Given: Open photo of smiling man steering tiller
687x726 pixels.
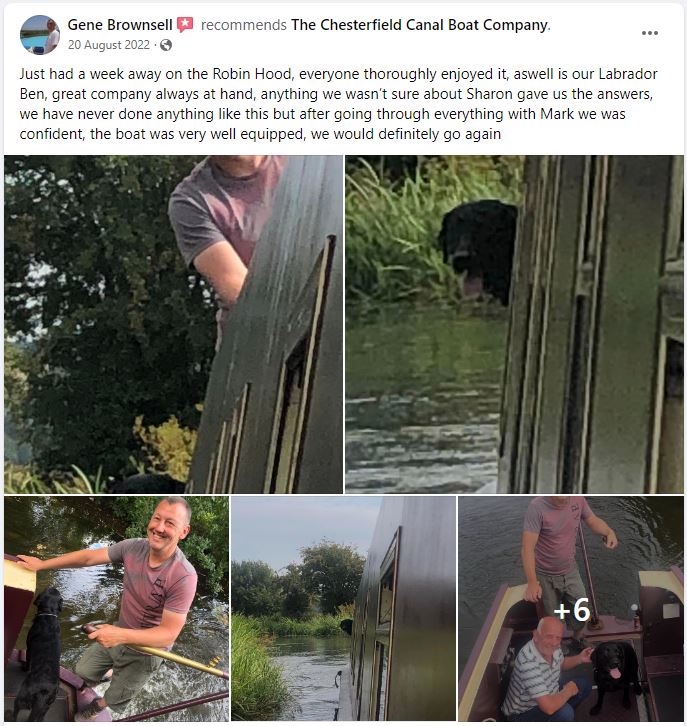Looking at the screenshot, I should click(x=116, y=608).
